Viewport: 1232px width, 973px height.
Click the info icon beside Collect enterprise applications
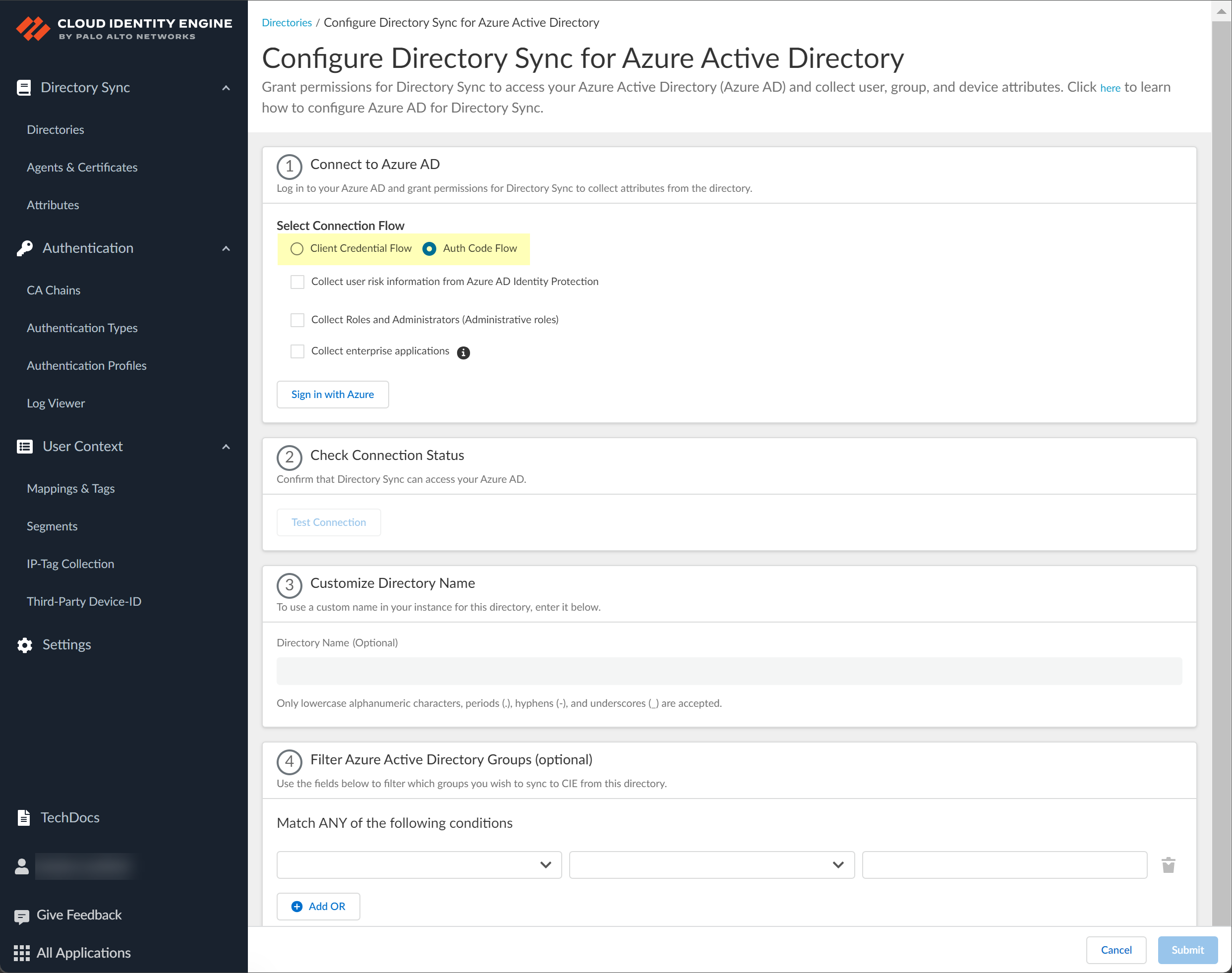tap(464, 353)
